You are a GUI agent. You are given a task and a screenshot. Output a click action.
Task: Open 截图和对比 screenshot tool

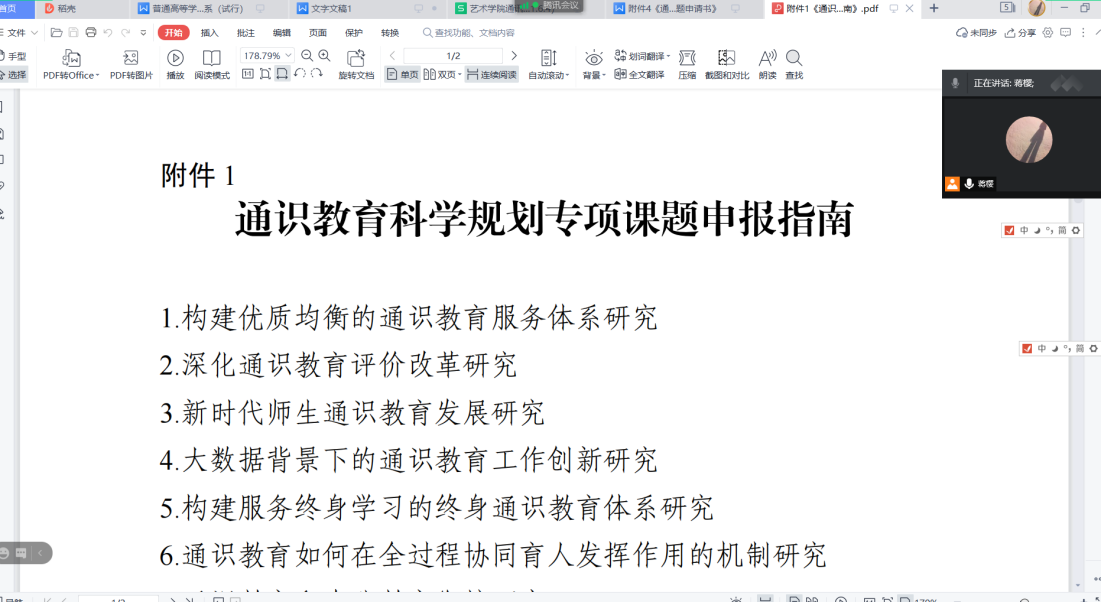pos(727,58)
